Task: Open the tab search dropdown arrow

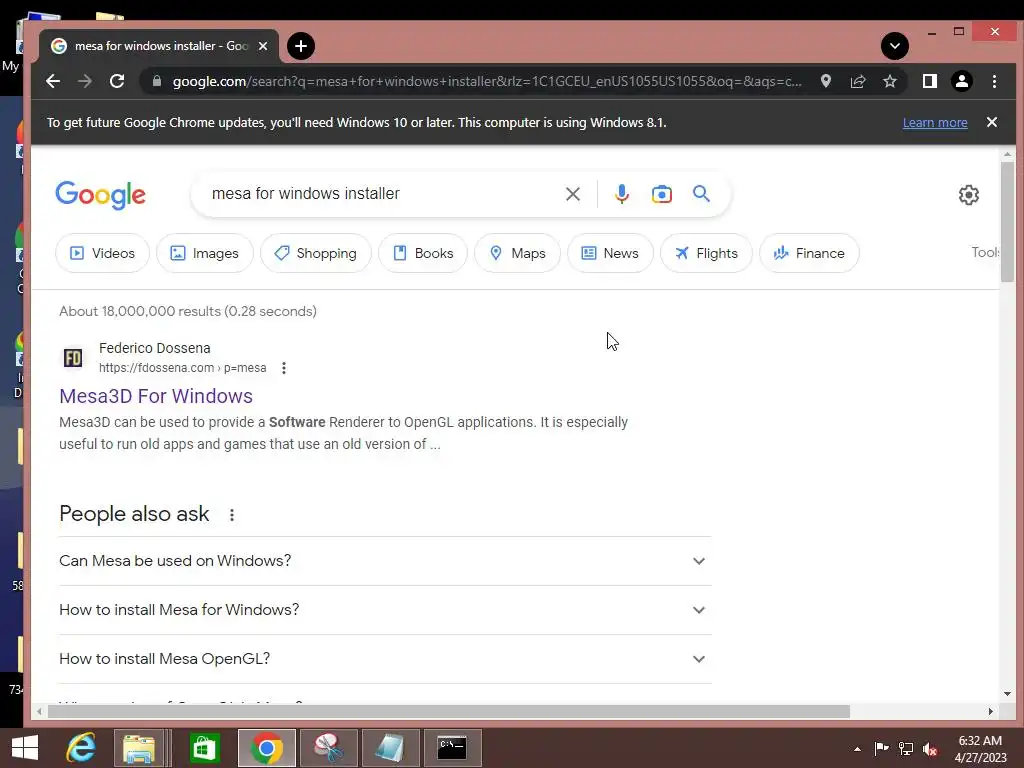Action: [x=895, y=46]
